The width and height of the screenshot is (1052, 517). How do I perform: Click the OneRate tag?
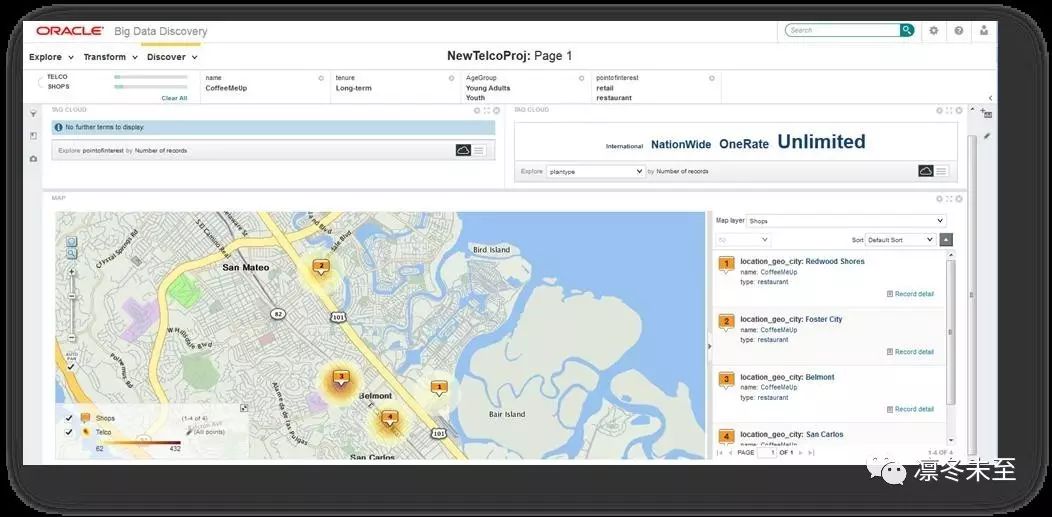pyautogui.click(x=744, y=144)
